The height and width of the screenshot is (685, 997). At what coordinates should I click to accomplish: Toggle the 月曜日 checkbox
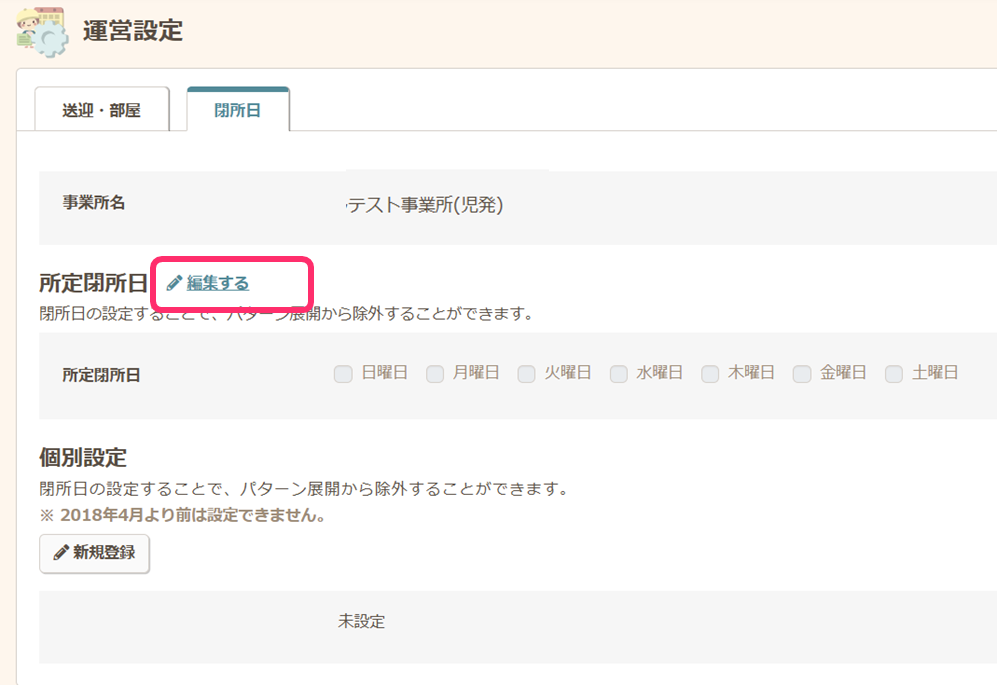[435, 374]
